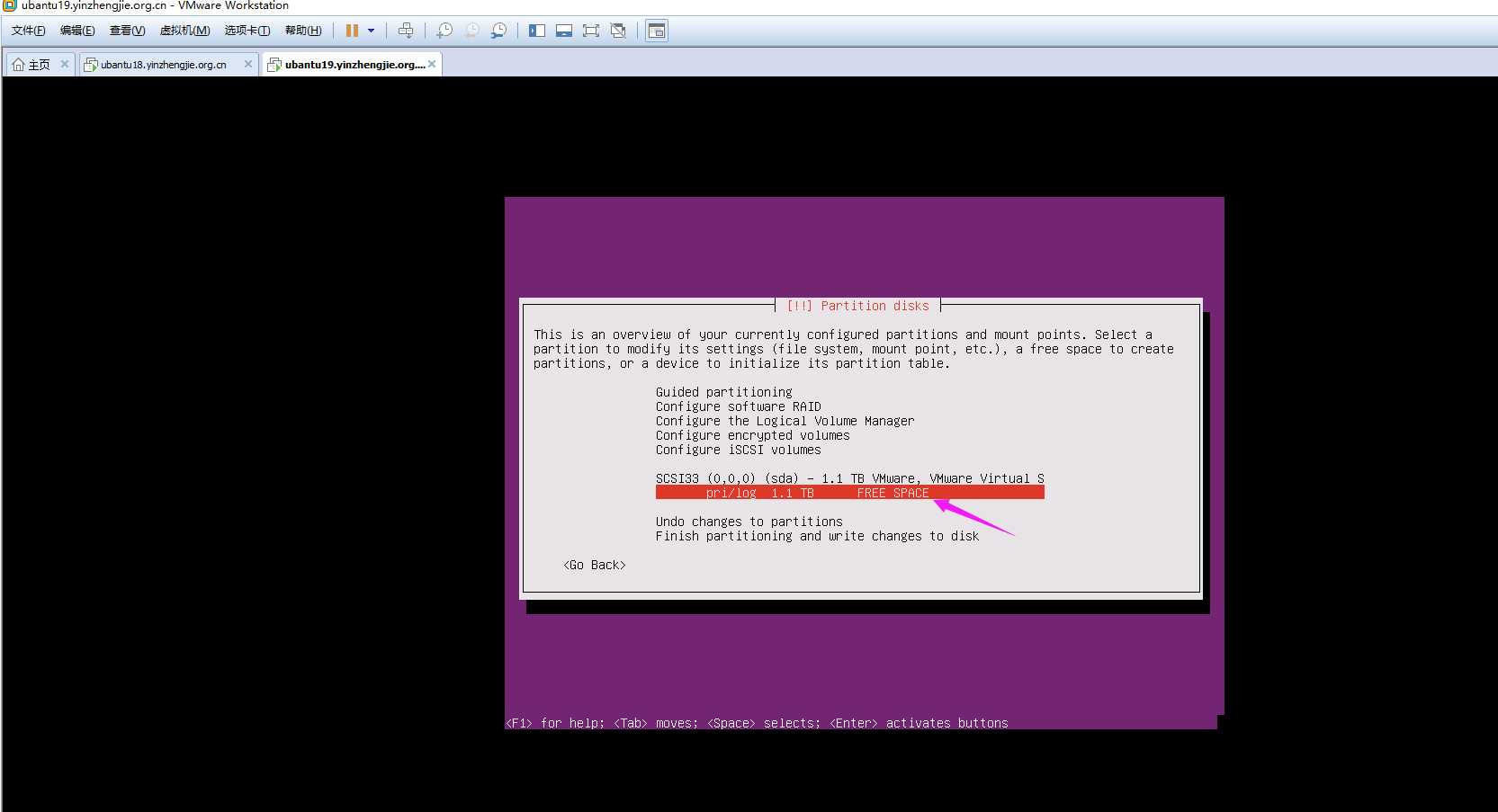This screenshot has height=812, width=1498.
Task: Select the pri/log 1.1 TB FREE SPACE row
Action: (850, 493)
